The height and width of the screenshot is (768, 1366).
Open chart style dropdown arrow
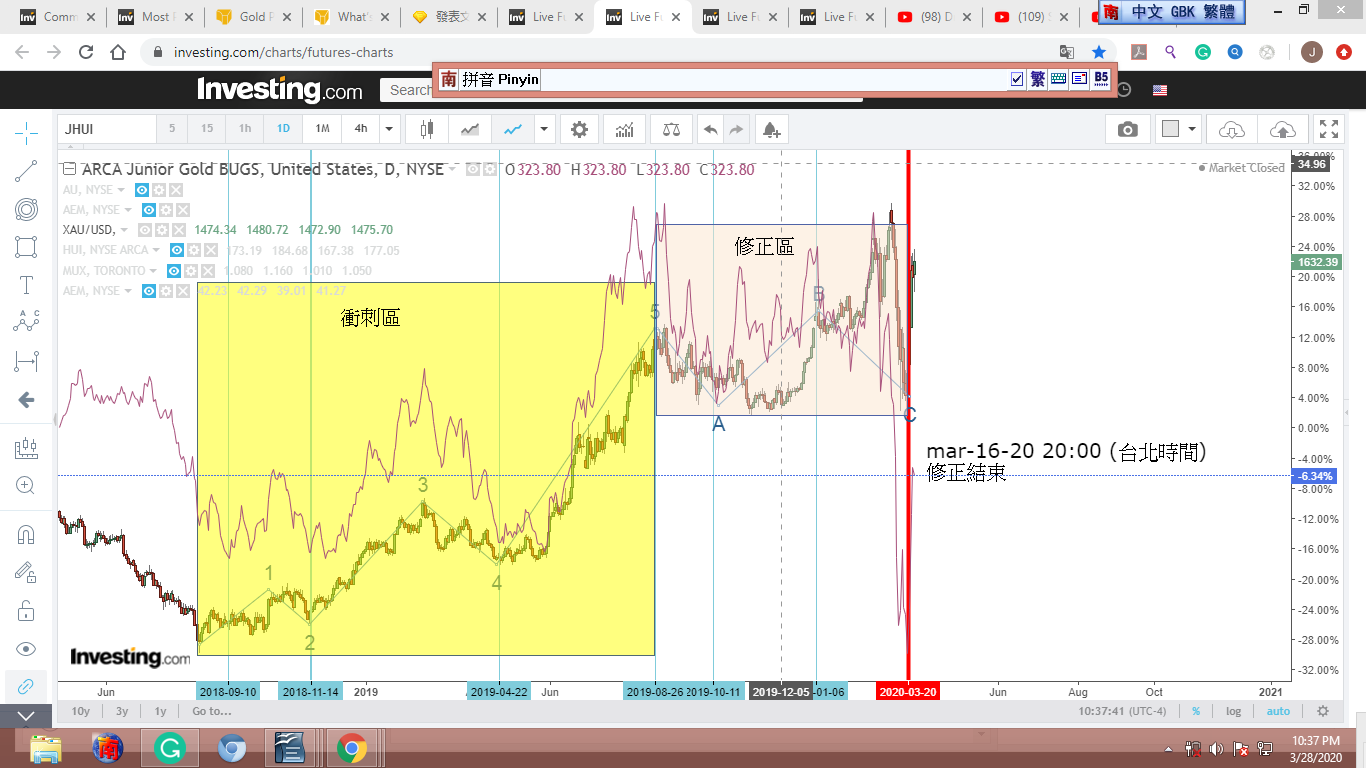[x=544, y=129]
